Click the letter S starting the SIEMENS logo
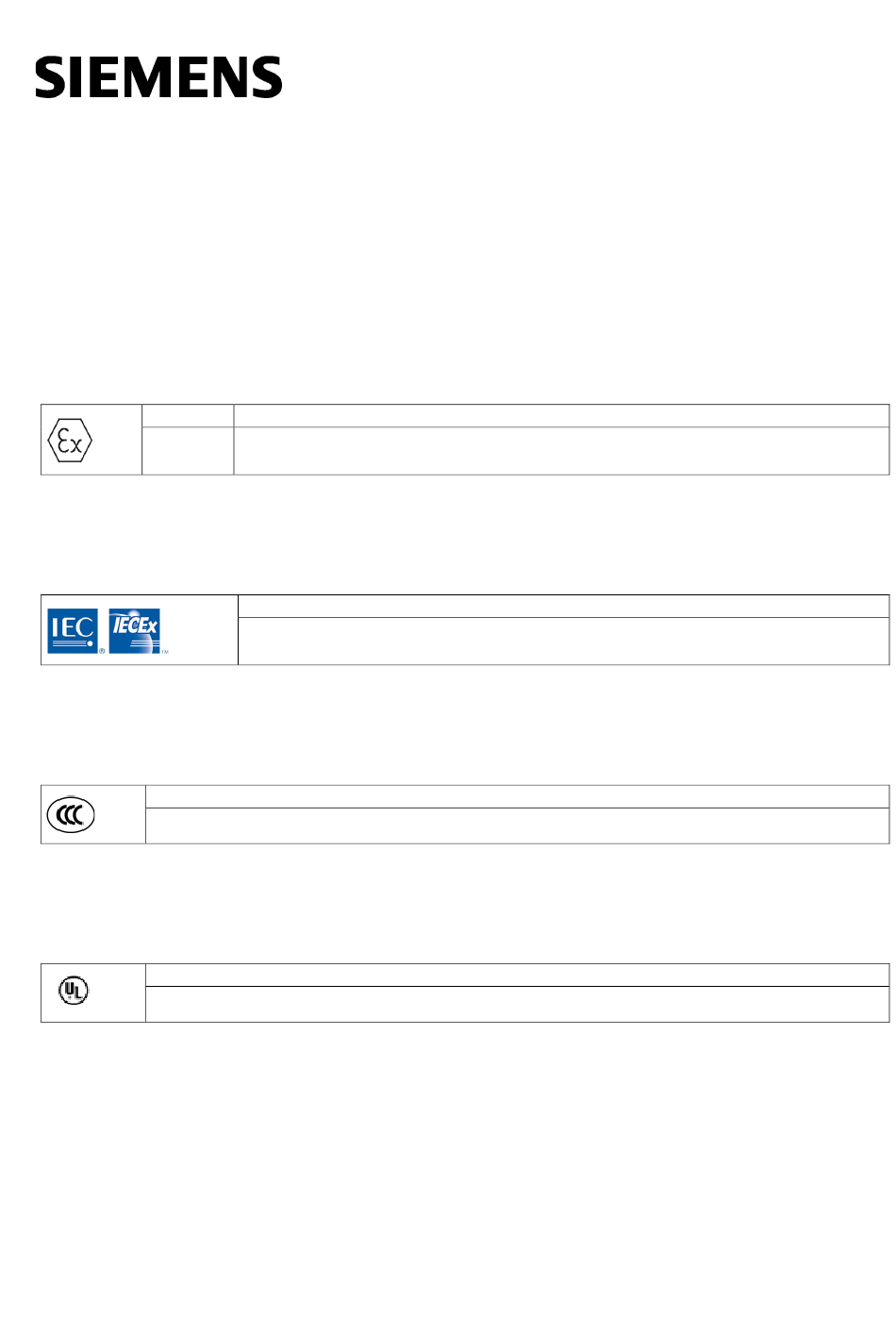 click(x=51, y=77)
